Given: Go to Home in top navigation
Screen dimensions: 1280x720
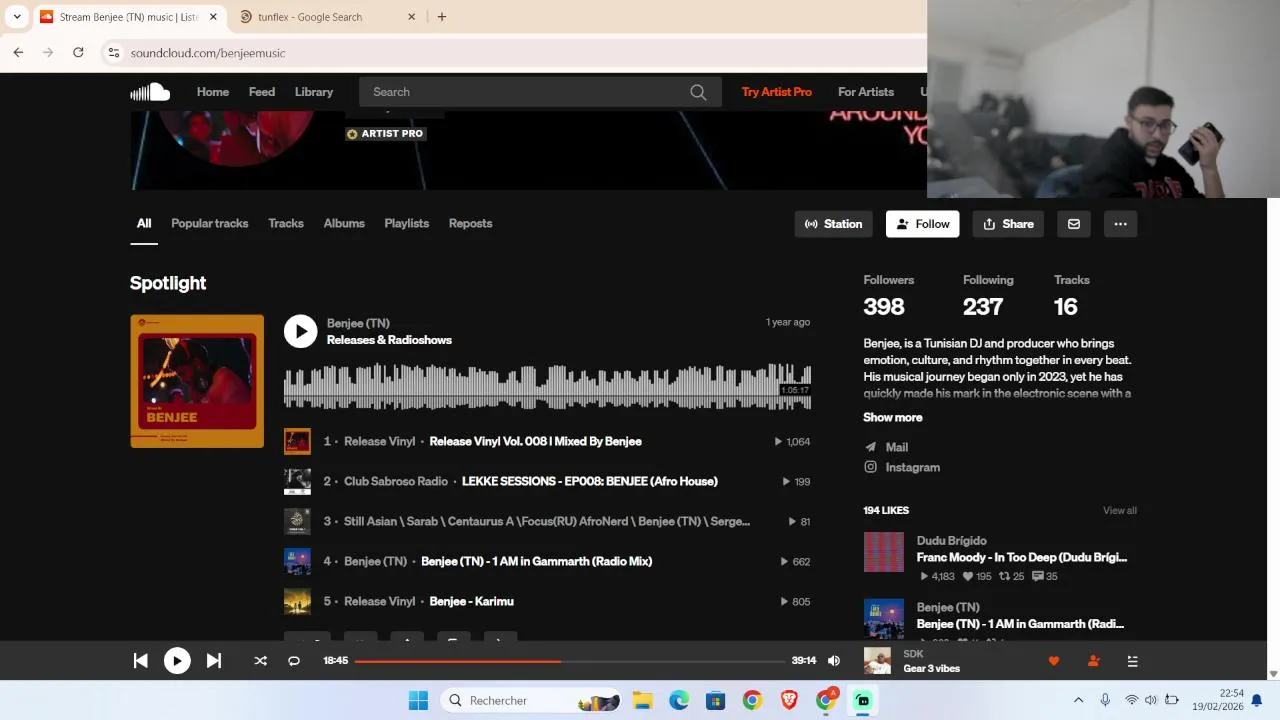Looking at the screenshot, I should click(213, 92).
